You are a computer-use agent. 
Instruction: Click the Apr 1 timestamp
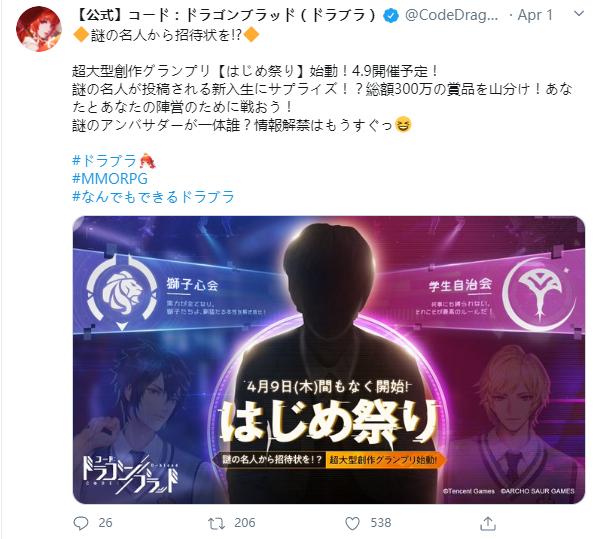536,15
